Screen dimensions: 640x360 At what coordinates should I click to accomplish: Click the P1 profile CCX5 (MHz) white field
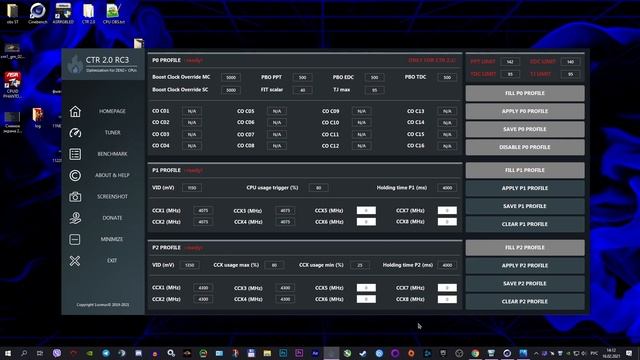(x=366, y=211)
